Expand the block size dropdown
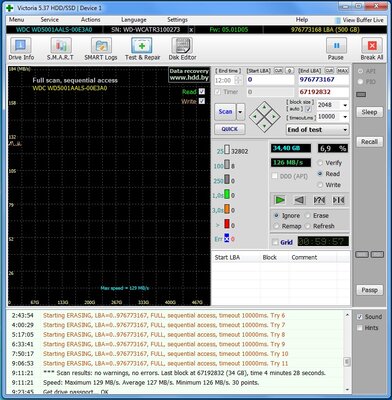The image size is (392, 400). coord(345,105)
